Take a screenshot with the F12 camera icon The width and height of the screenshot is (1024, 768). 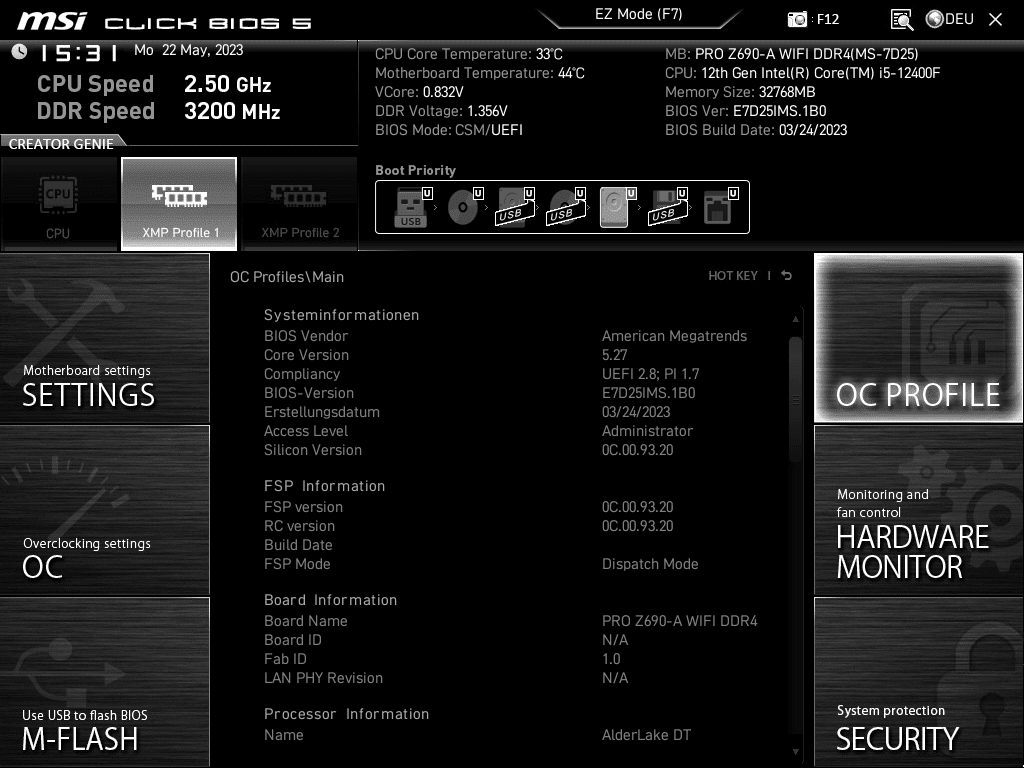tap(797, 19)
